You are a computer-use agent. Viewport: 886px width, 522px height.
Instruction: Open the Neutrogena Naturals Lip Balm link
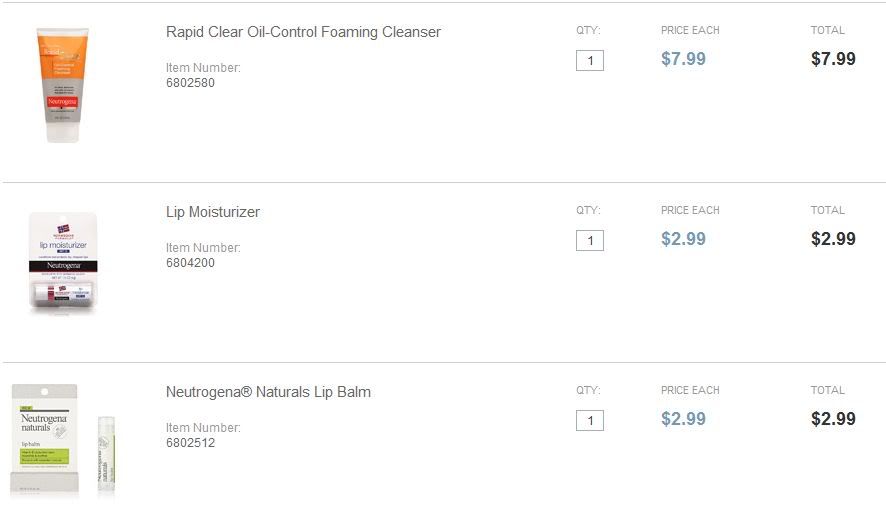268,392
